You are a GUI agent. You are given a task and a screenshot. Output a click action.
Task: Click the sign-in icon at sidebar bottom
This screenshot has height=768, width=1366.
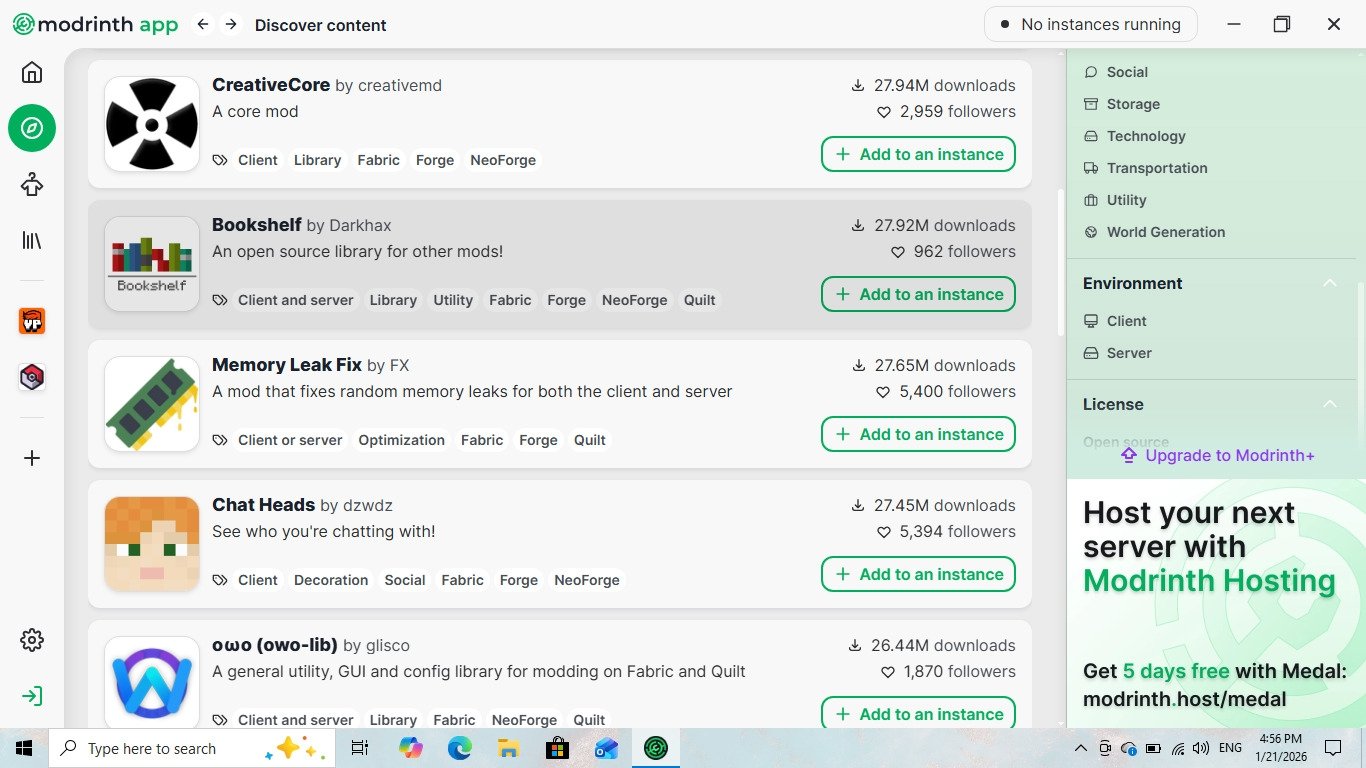pos(32,696)
